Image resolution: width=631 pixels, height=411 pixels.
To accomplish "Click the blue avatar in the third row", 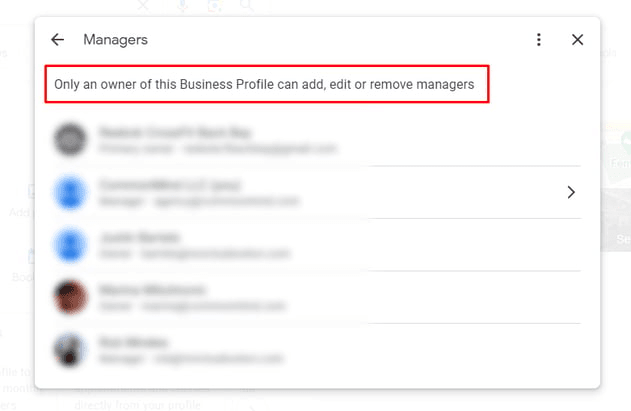I will pos(71,244).
